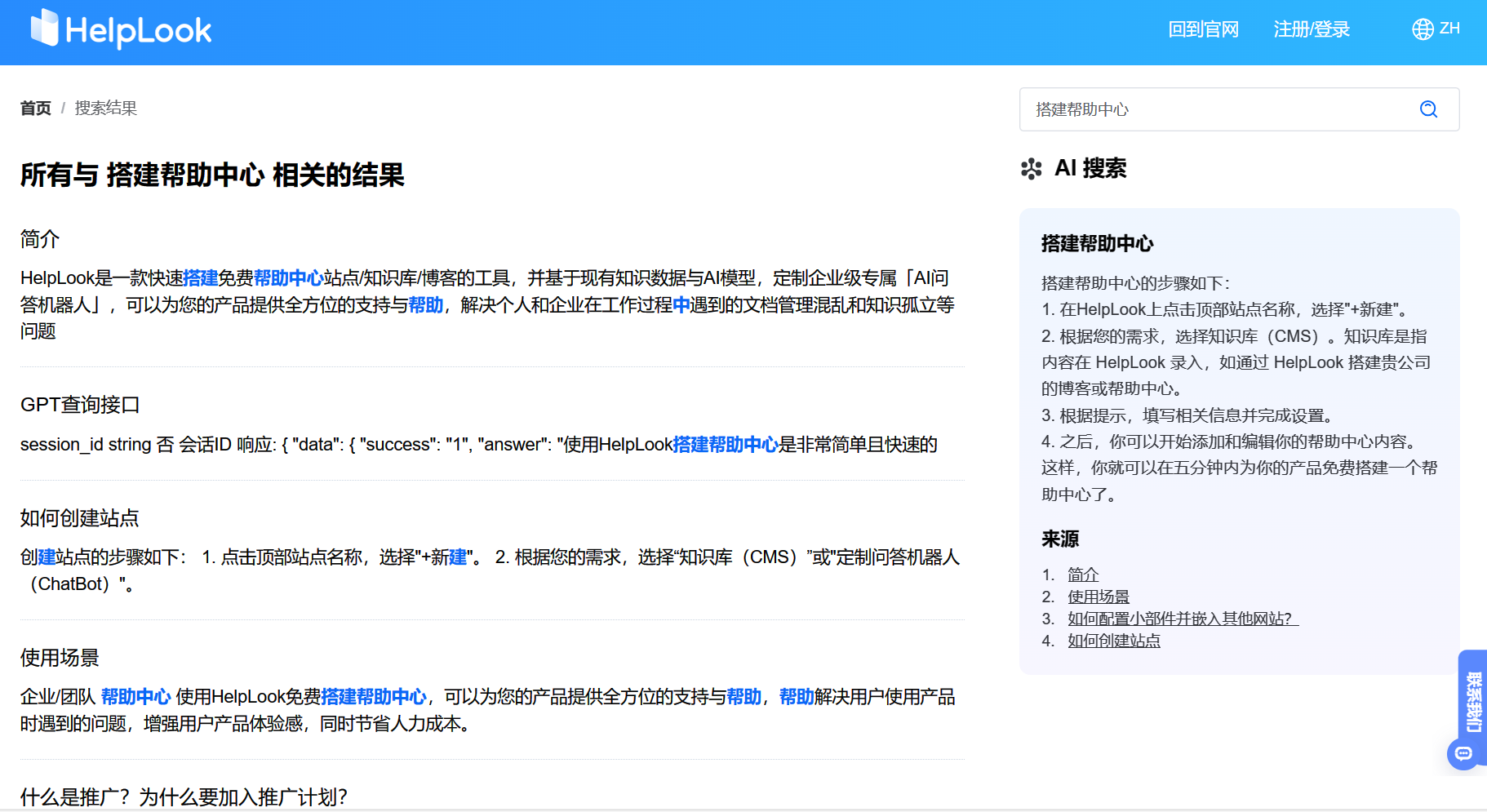Open the 使用场景 result heading
1487x812 pixels.
pyautogui.click(x=60, y=658)
